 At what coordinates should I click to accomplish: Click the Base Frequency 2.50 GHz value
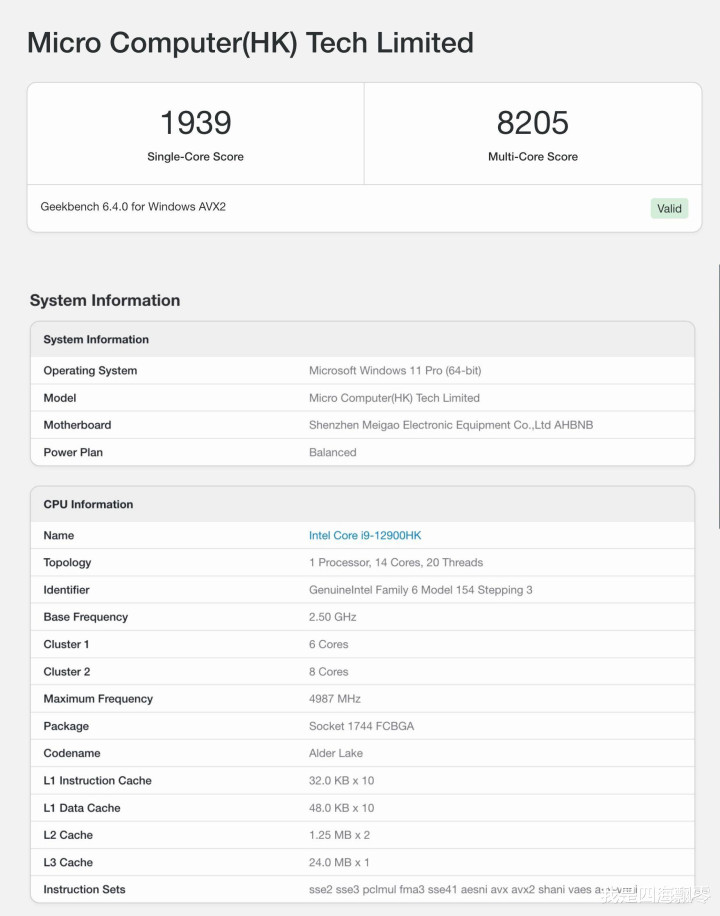pos(333,617)
